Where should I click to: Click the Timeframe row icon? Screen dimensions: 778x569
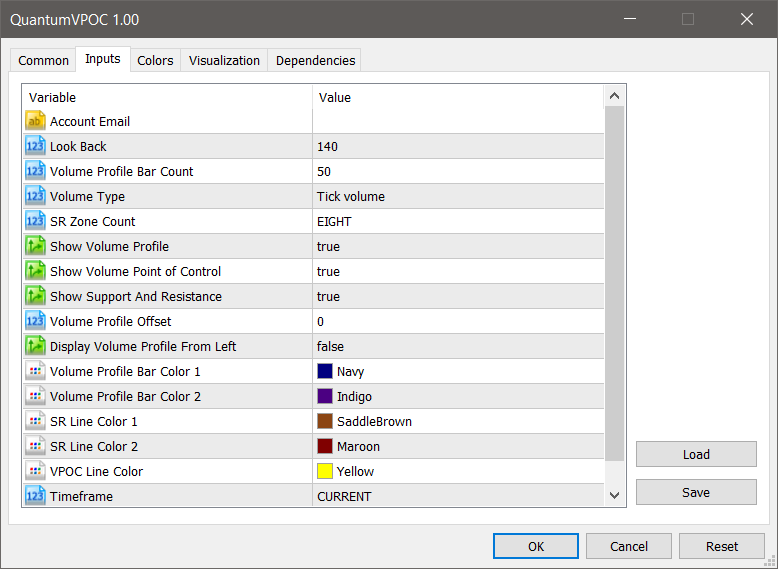coord(35,496)
